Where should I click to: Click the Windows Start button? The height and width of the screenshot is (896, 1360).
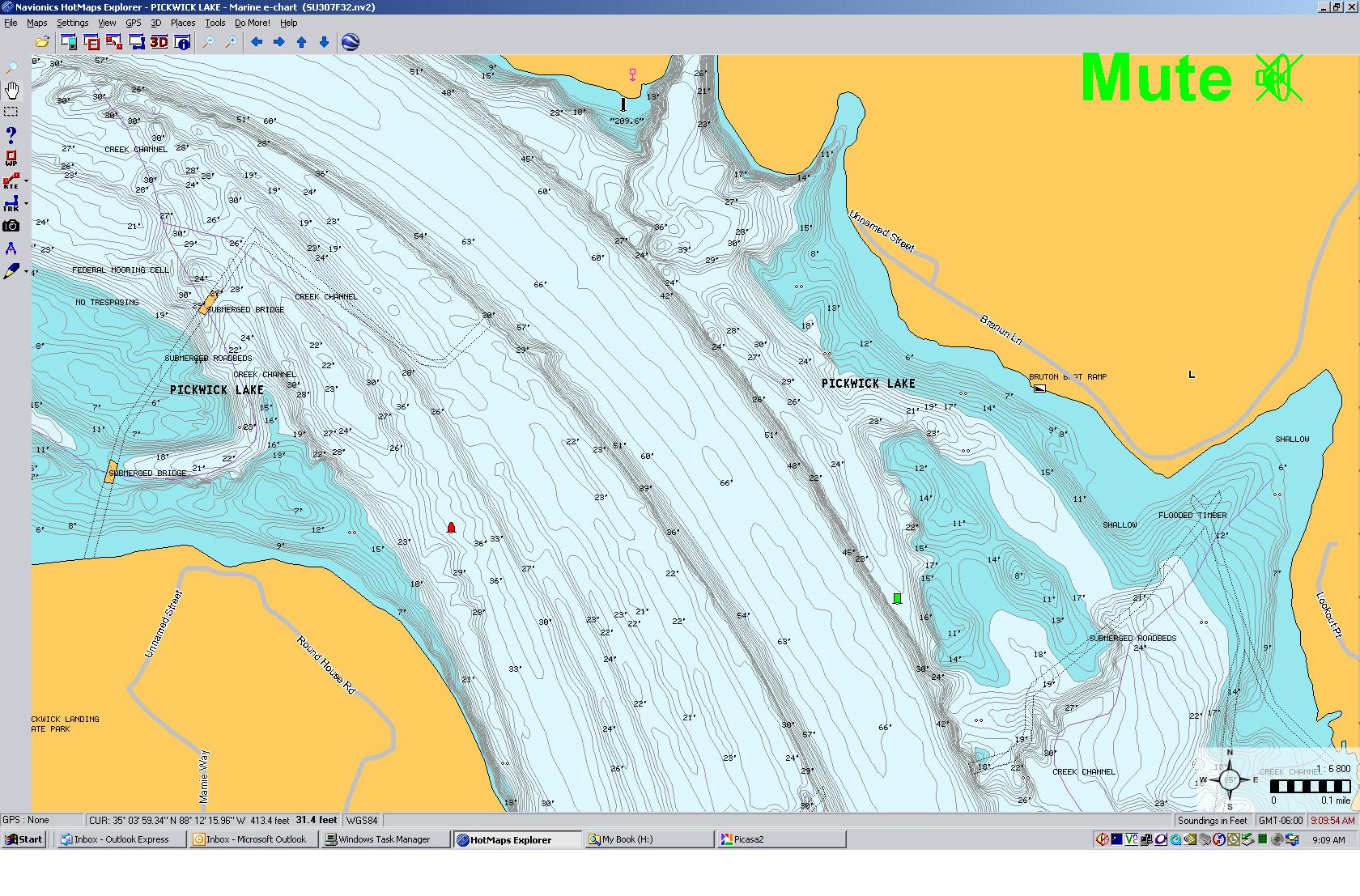point(23,839)
